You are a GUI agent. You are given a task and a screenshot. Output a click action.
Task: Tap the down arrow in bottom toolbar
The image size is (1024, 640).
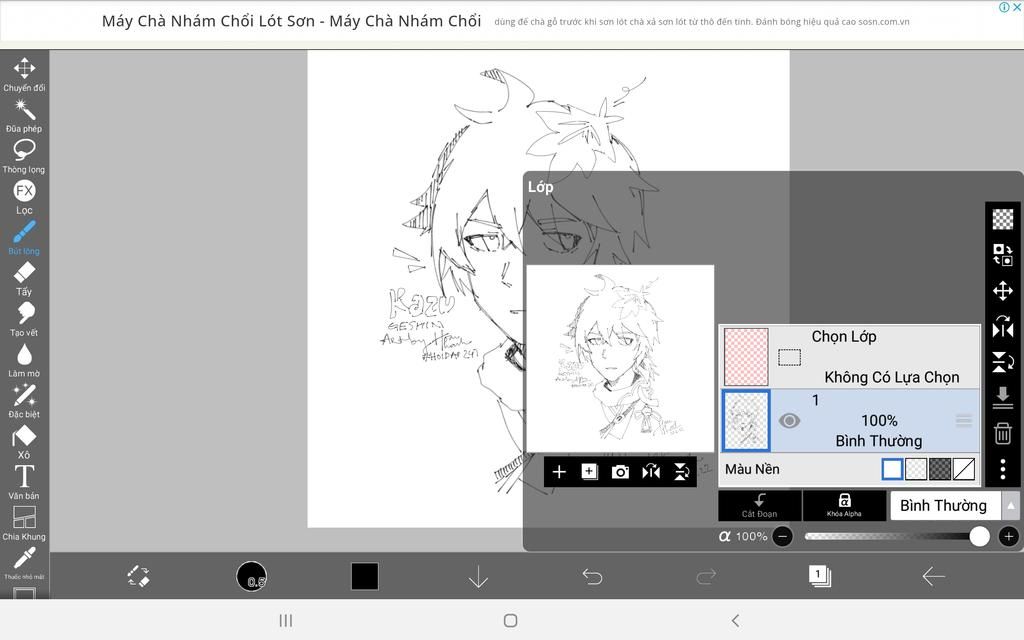(479, 577)
